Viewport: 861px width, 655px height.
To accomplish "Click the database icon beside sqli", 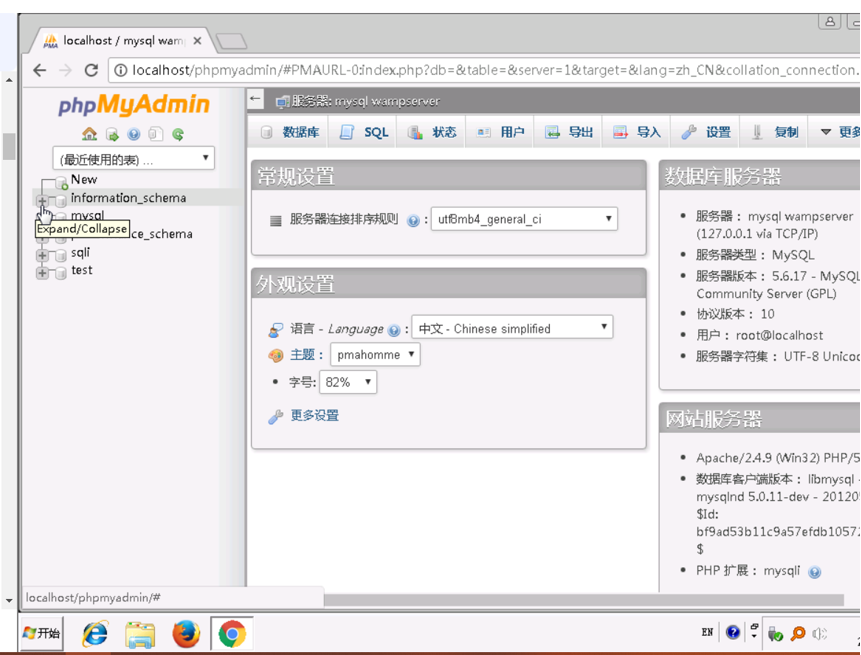I will pos(61,255).
